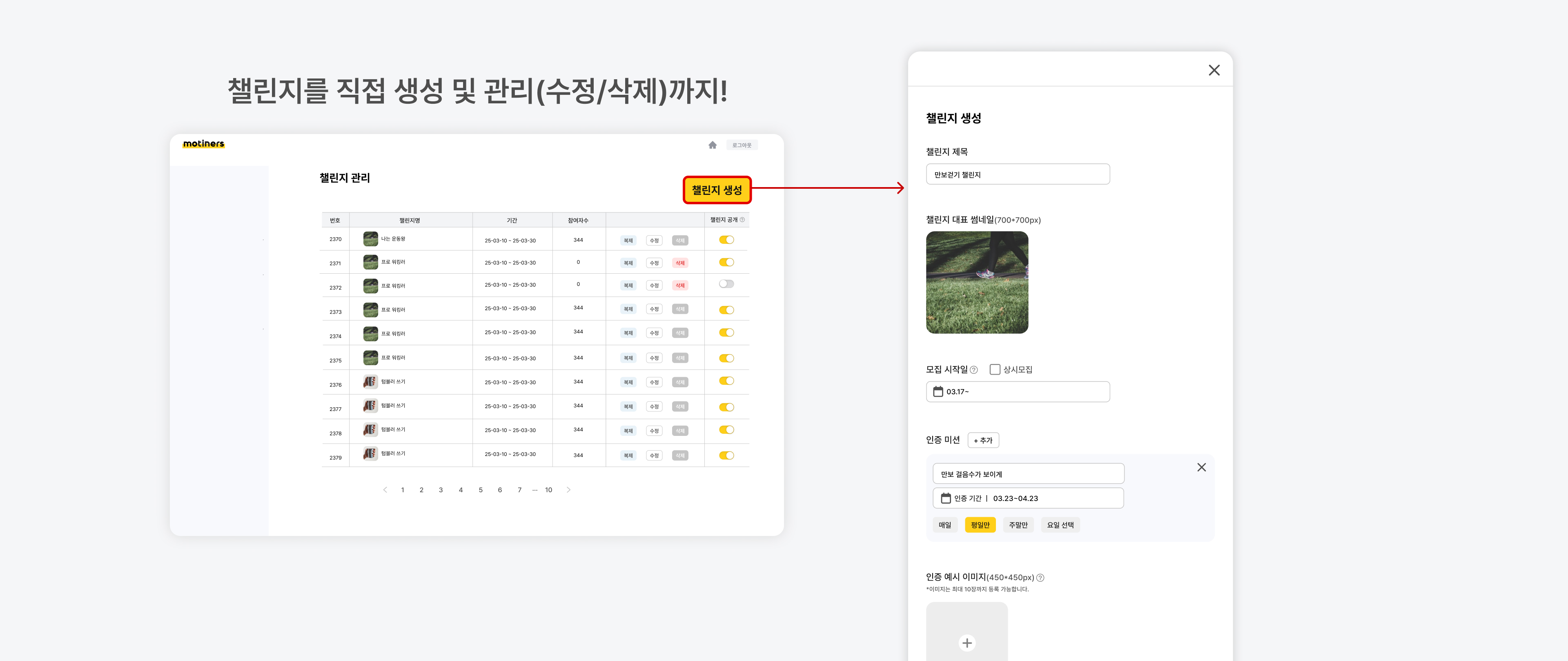Image resolution: width=1568 pixels, height=661 pixels.
Task: Click calendar icon in 인증 기간 field
Action: (x=945, y=498)
